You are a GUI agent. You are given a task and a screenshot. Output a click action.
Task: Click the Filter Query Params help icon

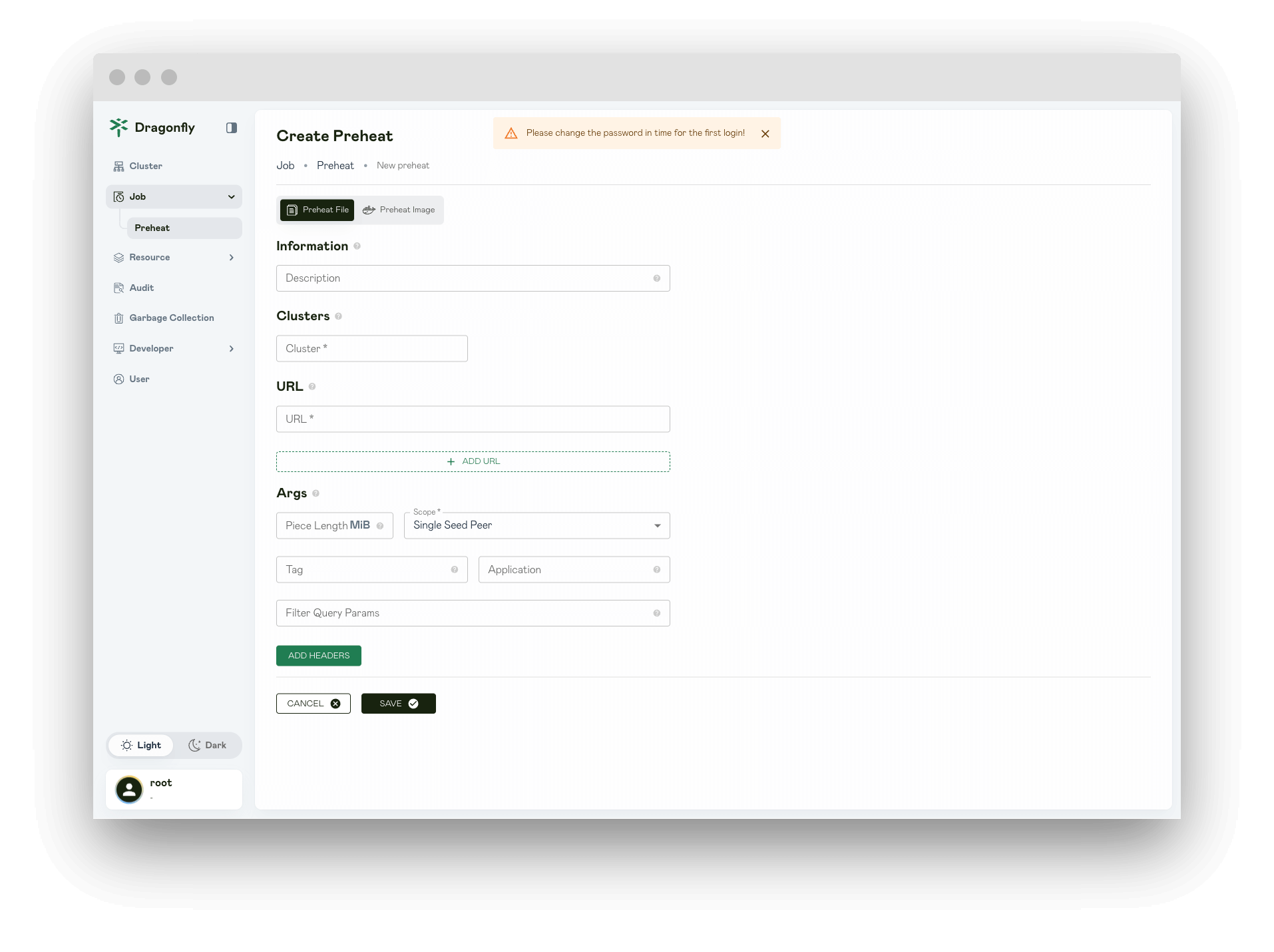657,613
